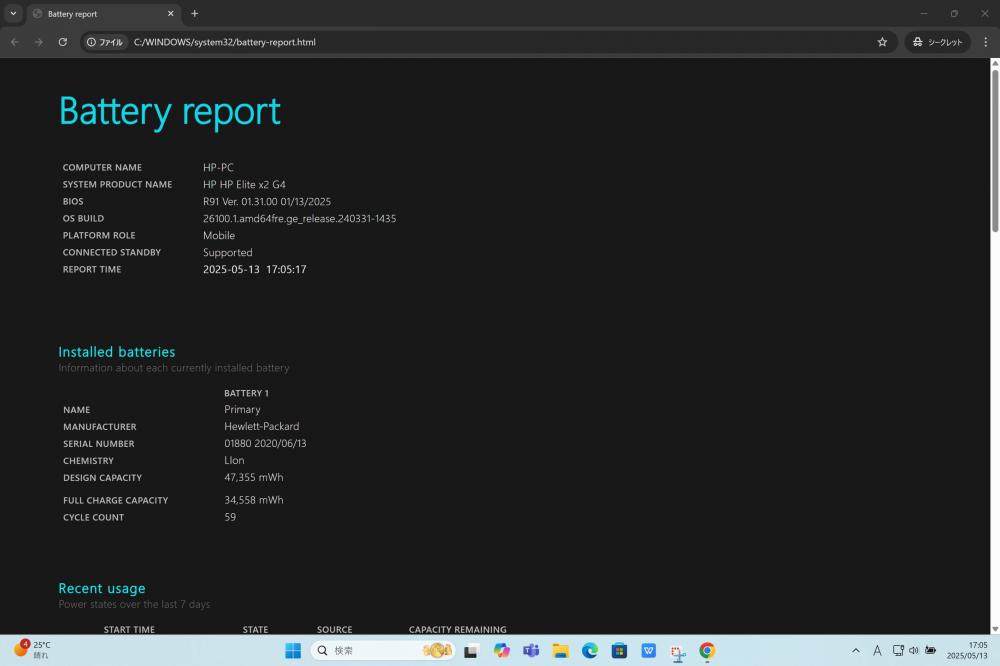This screenshot has height=666, width=1000.
Task: Open the clock and date 17:05
Action: point(967,651)
